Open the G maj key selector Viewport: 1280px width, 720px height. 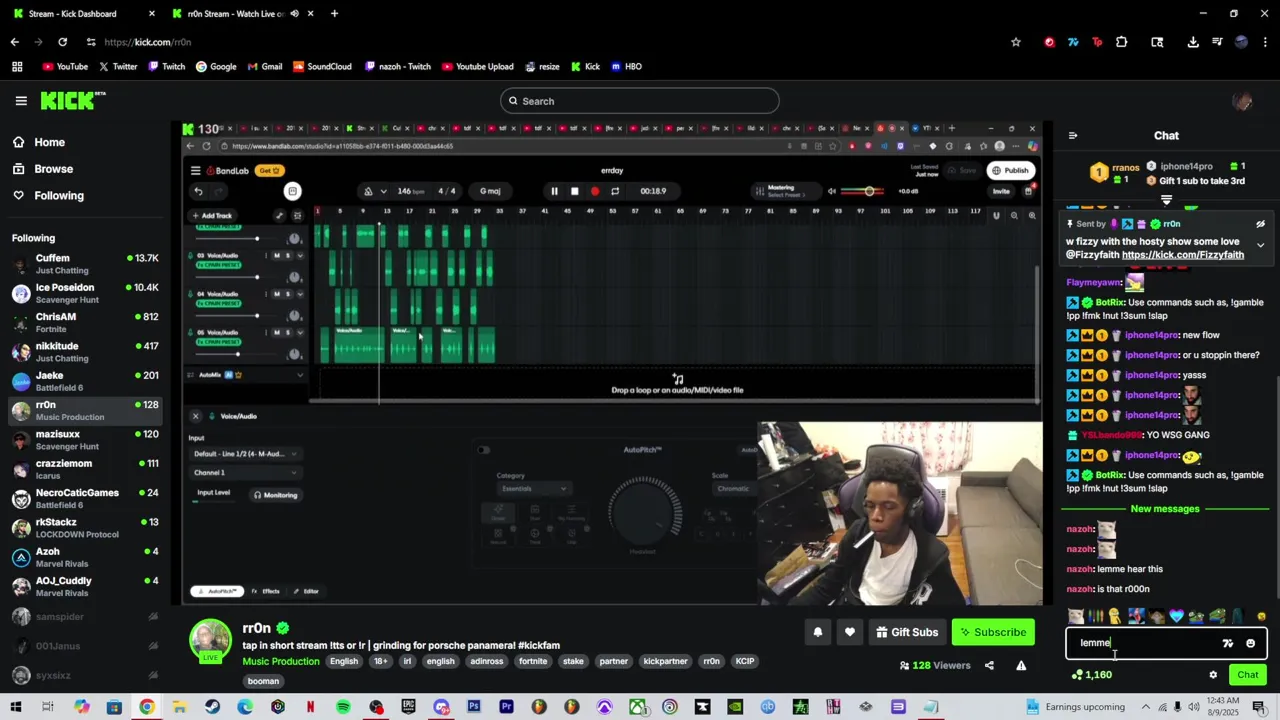click(x=490, y=191)
